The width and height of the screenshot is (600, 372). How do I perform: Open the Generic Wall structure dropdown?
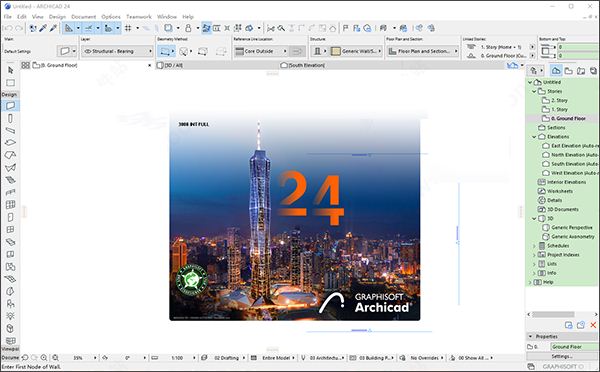click(357, 51)
